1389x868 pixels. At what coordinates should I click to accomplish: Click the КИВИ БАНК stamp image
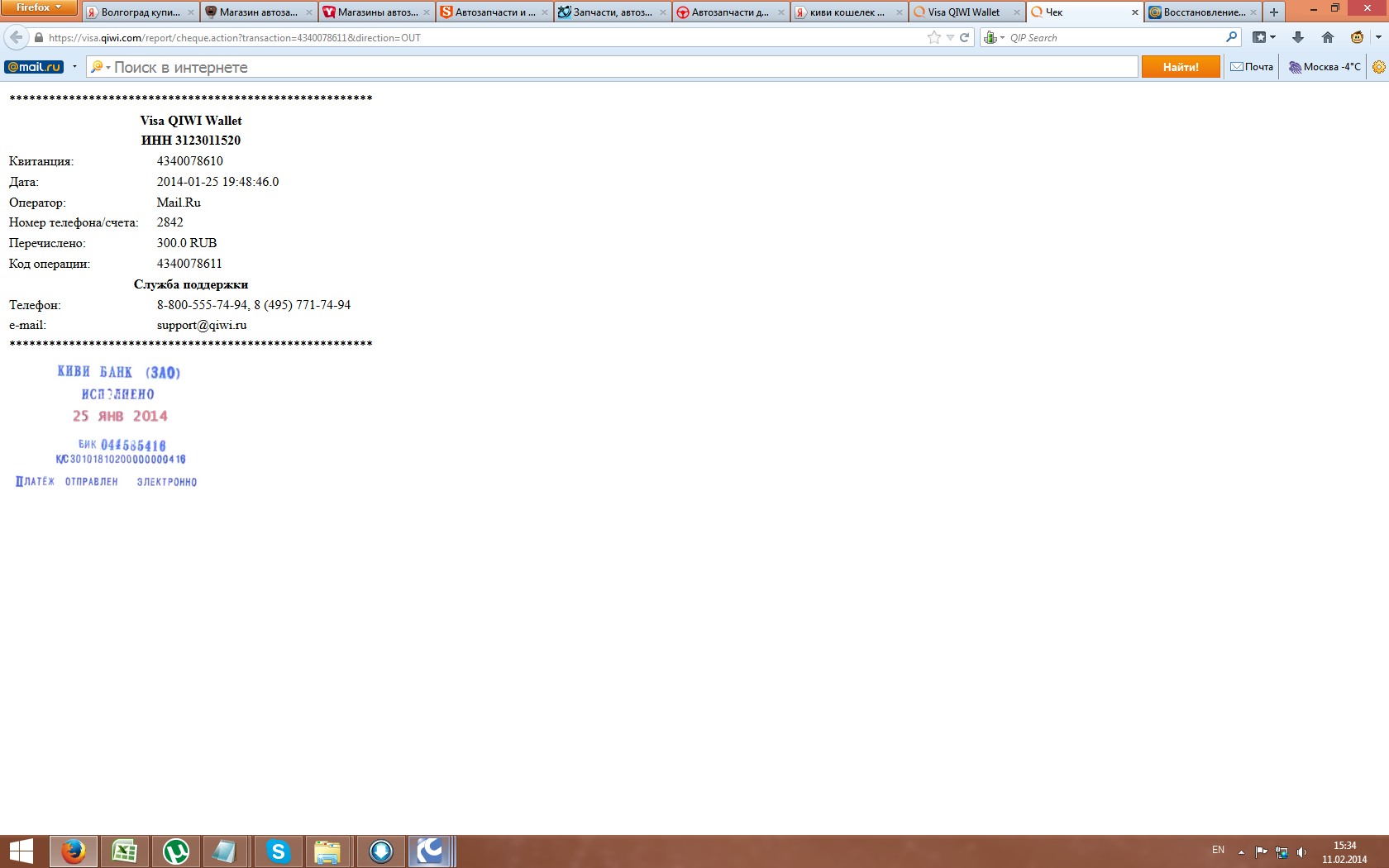click(107, 426)
